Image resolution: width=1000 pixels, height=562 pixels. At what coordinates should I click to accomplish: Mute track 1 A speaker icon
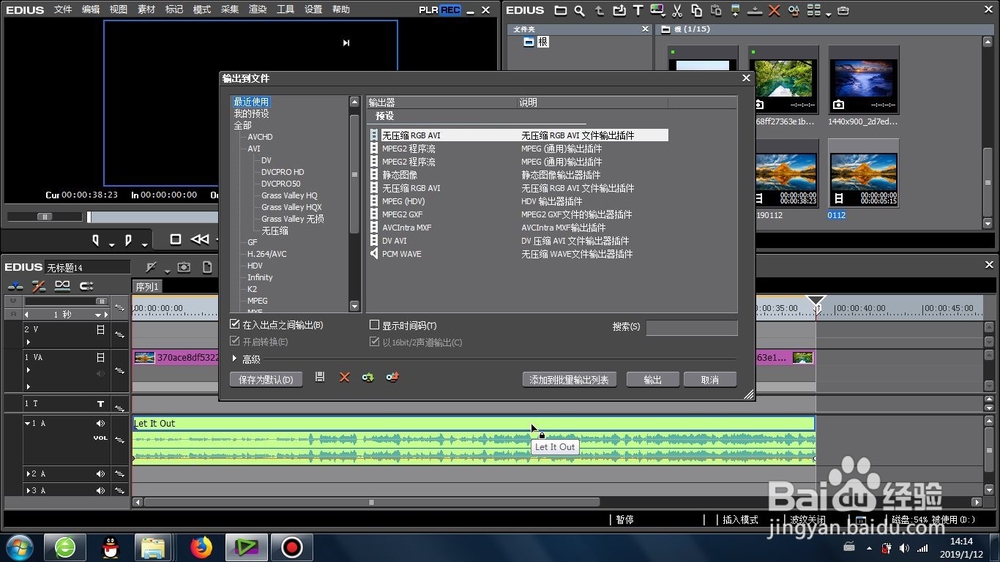tap(100, 423)
